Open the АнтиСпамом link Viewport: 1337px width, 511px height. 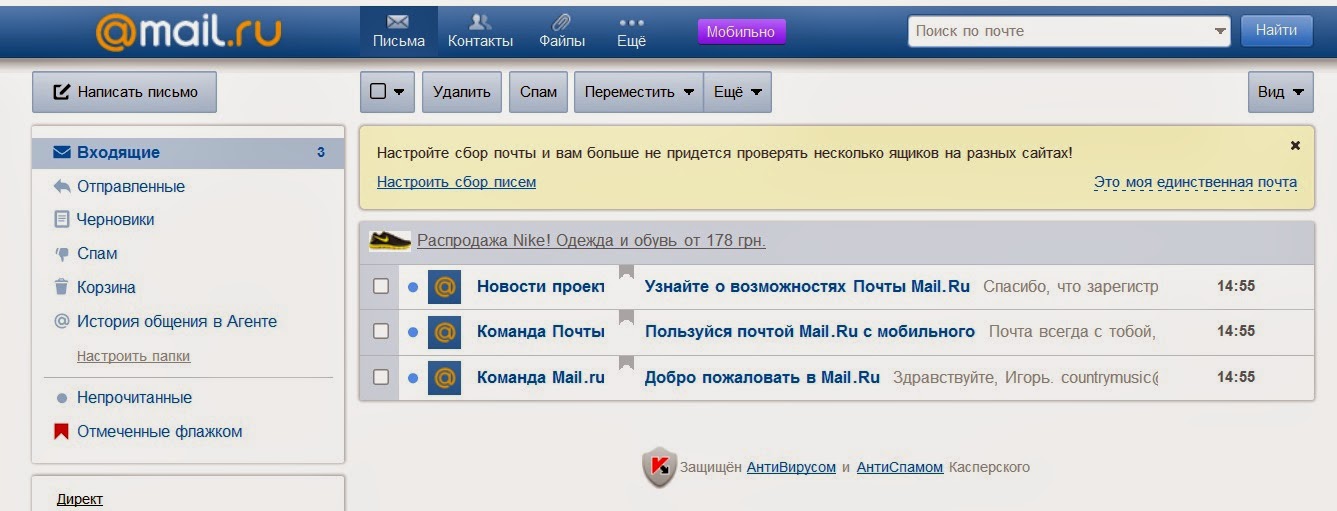coord(900,467)
